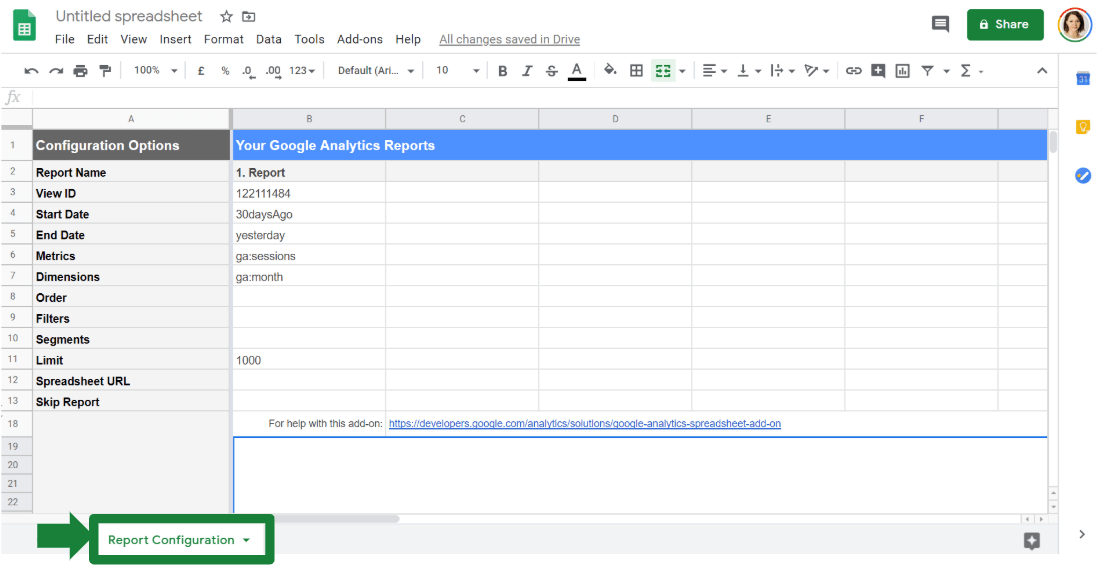Open the font size dropdown
The image size is (1104, 570).
(x=457, y=71)
